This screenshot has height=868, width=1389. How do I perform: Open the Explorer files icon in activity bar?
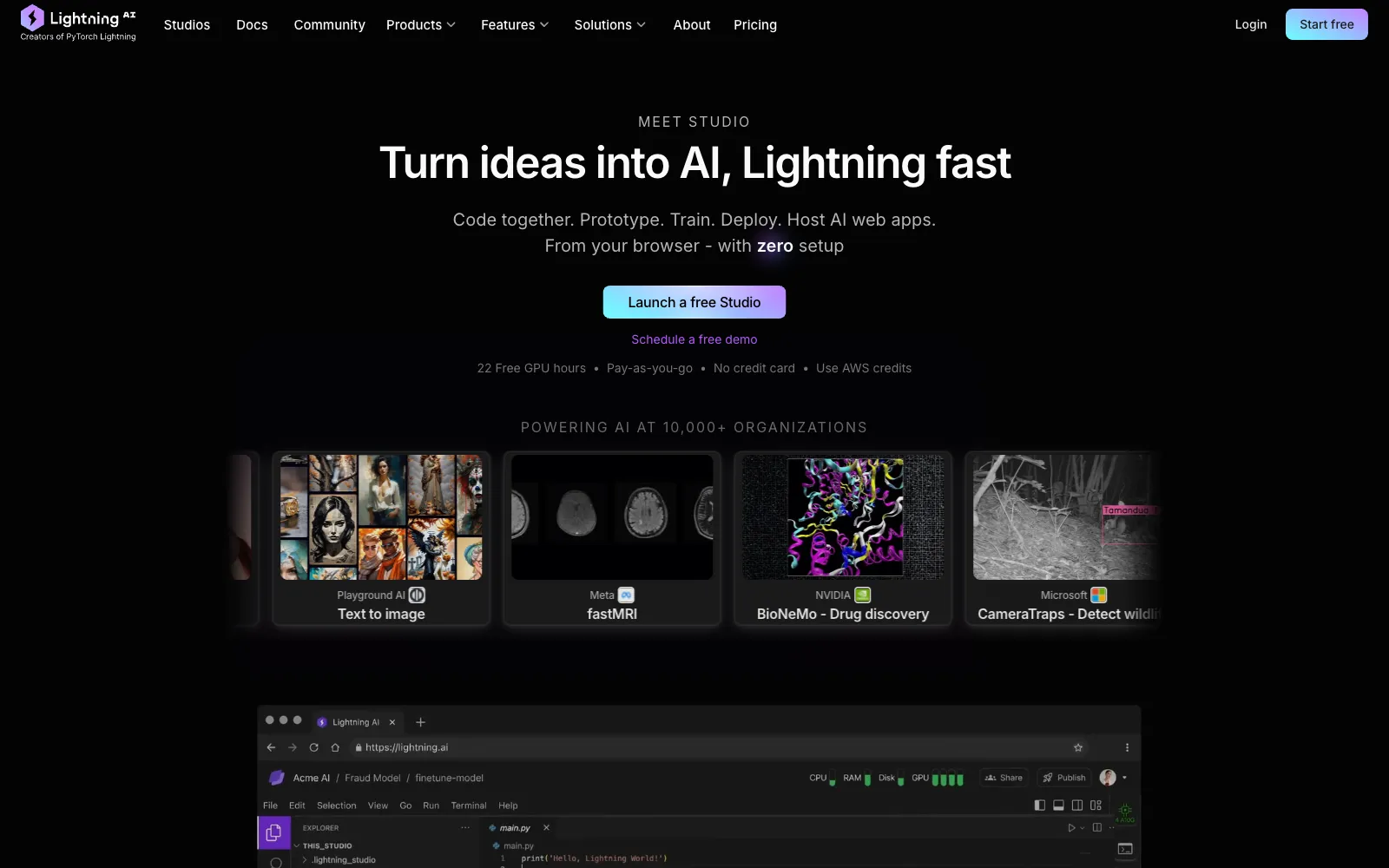click(x=273, y=832)
